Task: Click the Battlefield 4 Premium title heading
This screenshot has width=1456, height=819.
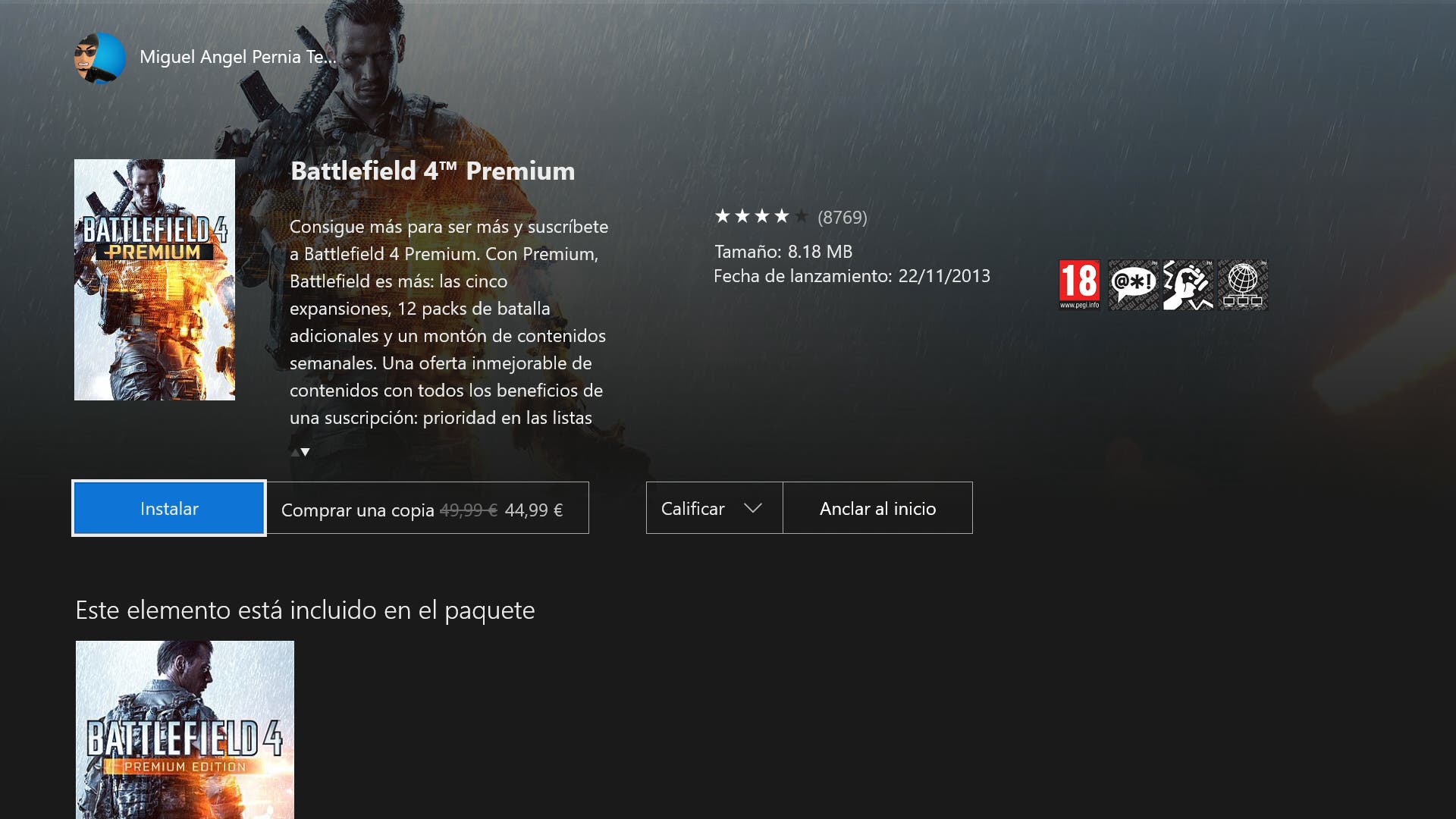Action: (x=433, y=171)
